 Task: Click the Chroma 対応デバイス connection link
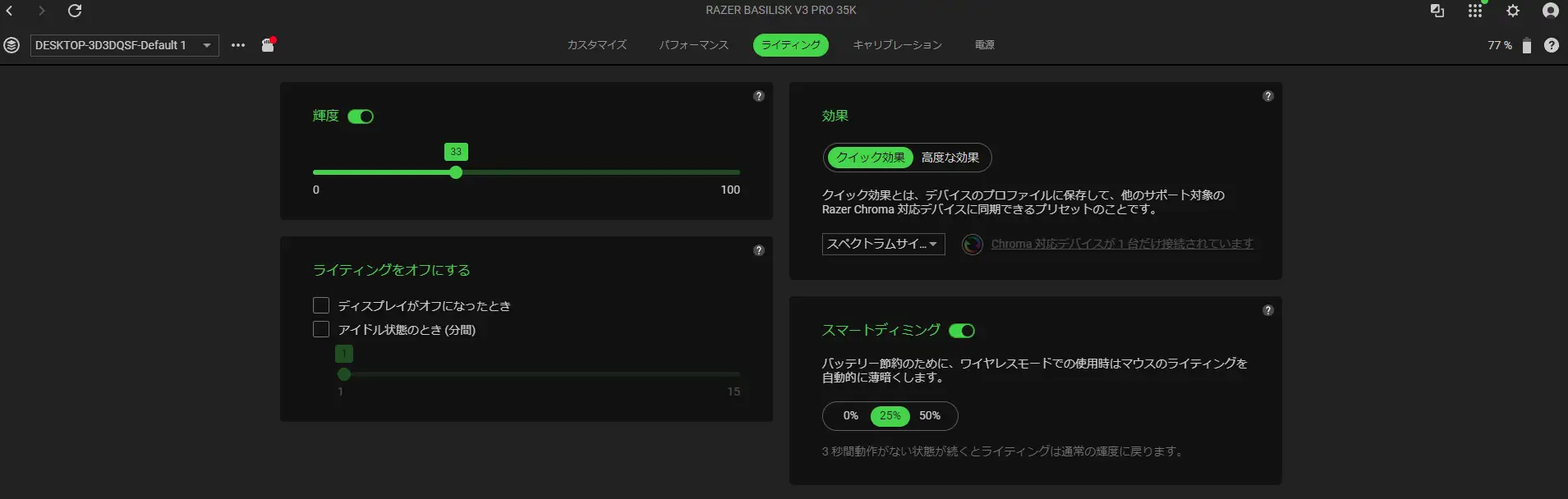click(1122, 244)
